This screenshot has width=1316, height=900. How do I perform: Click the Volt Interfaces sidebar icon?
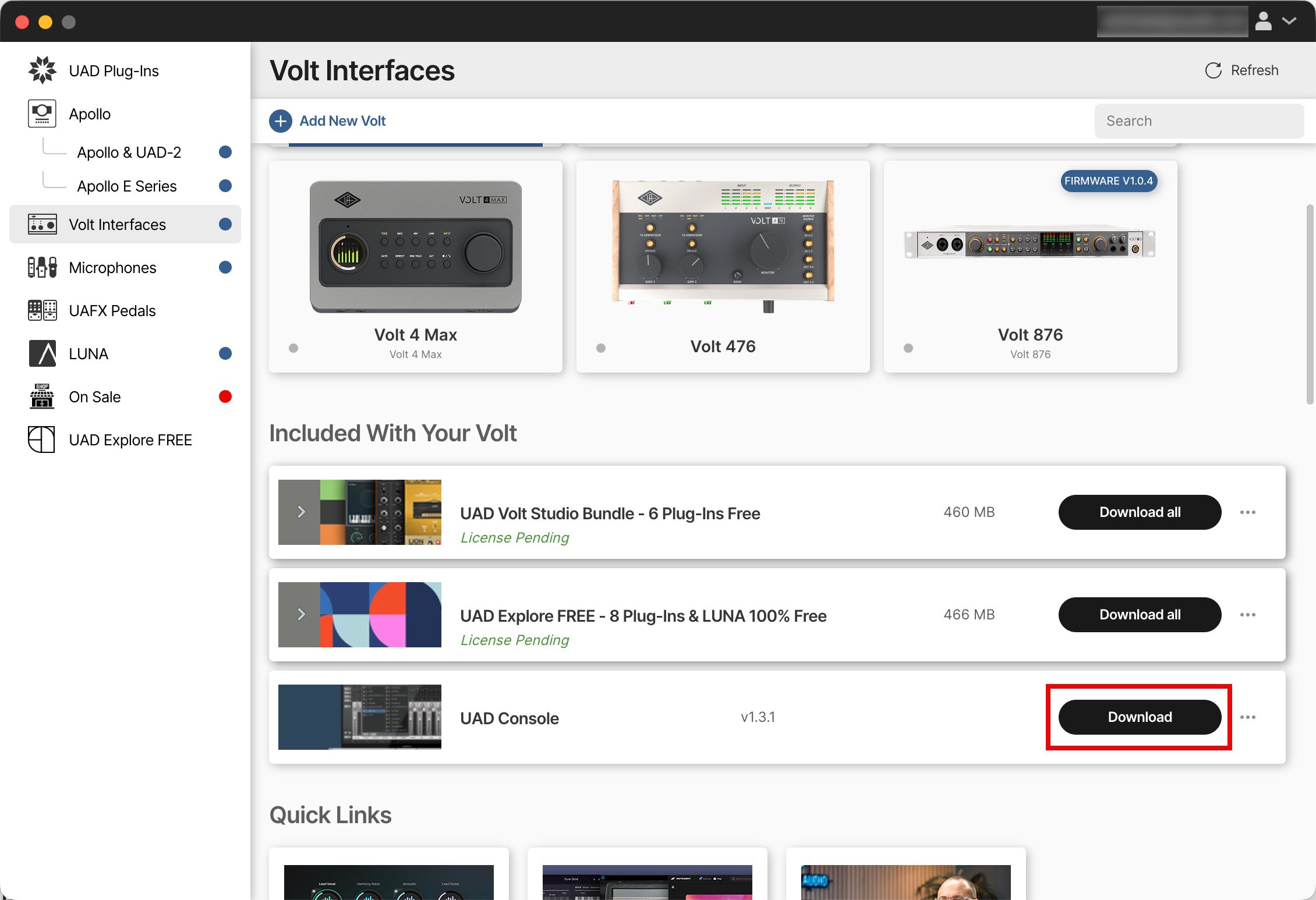tap(42, 224)
